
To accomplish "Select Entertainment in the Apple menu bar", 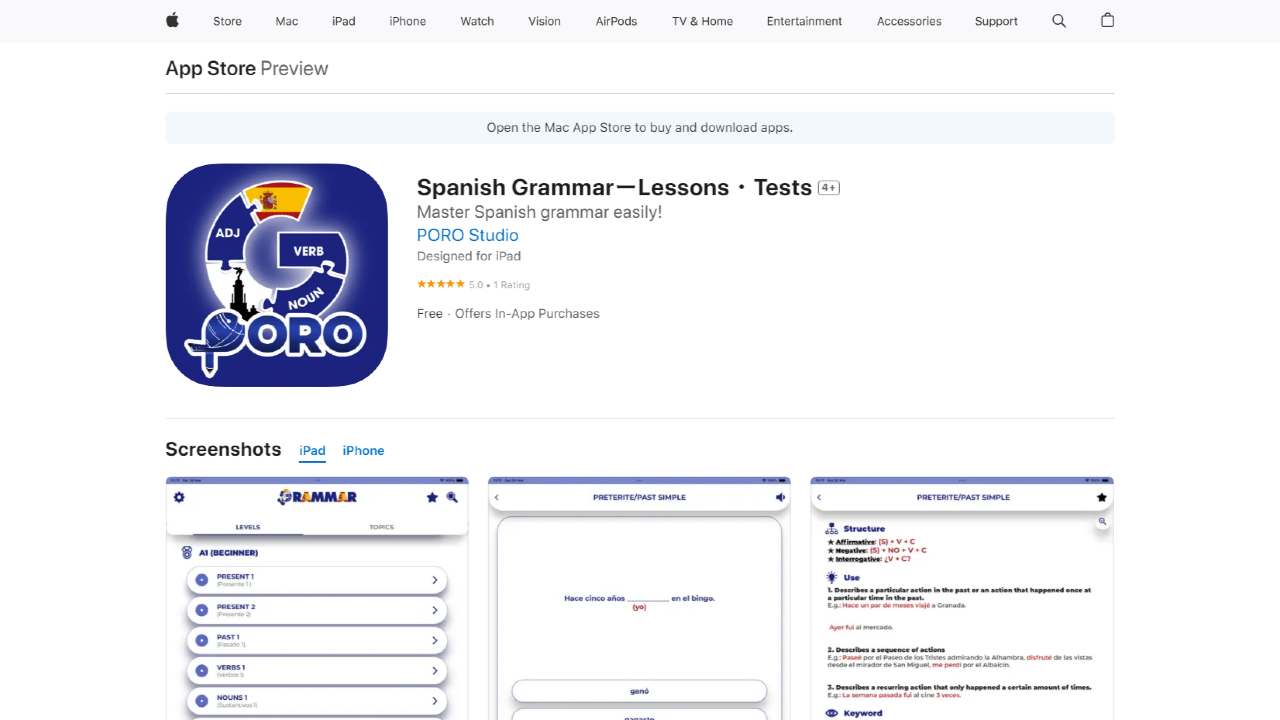I will point(804,21).
